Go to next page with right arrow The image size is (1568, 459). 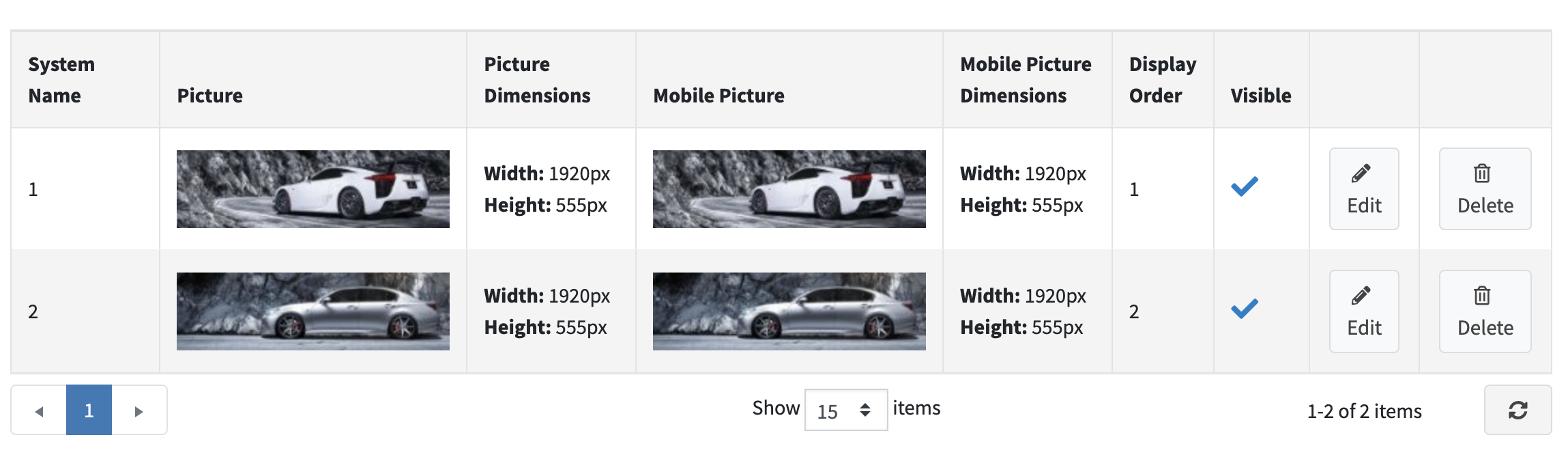point(139,411)
